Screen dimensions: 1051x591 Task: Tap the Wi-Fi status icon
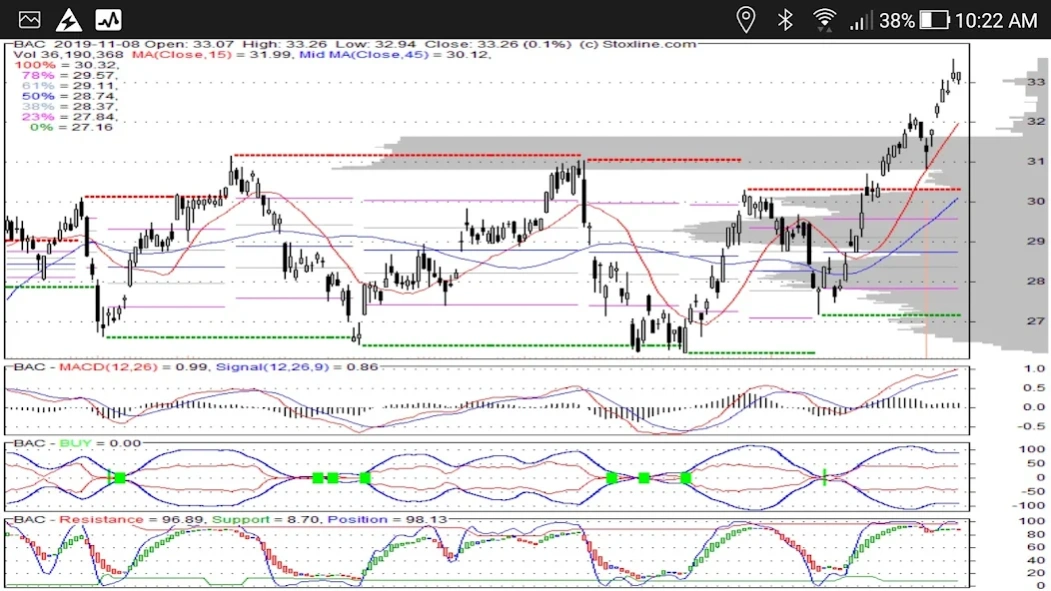click(824, 20)
